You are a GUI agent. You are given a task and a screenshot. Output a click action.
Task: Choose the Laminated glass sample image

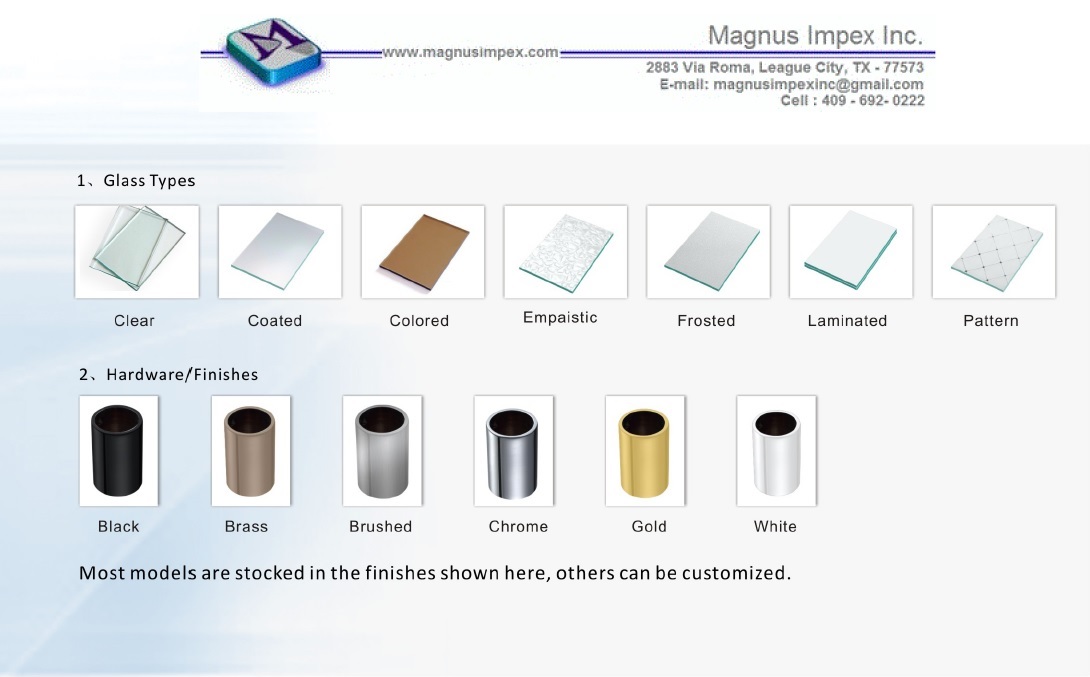pyautogui.click(x=851, y=252)
